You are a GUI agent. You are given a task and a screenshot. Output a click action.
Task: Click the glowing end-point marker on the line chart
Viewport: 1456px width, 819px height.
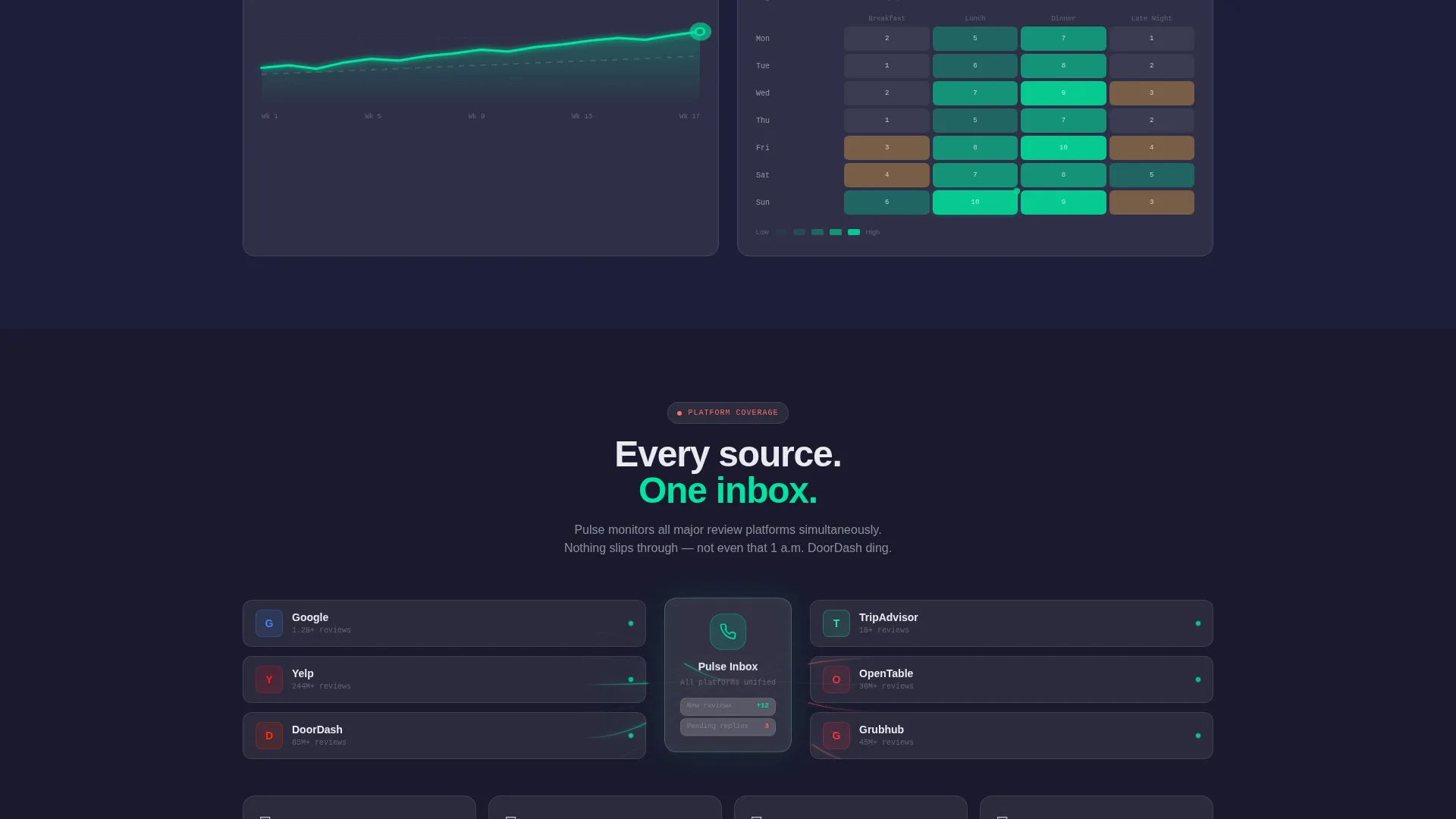(700, 32)
